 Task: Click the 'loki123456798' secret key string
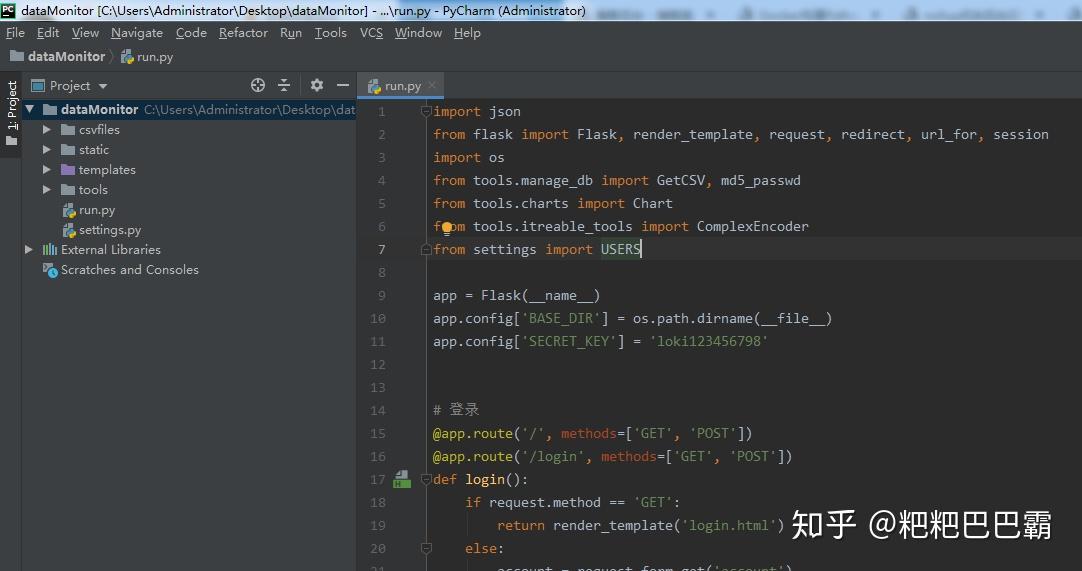coord(709,341)
